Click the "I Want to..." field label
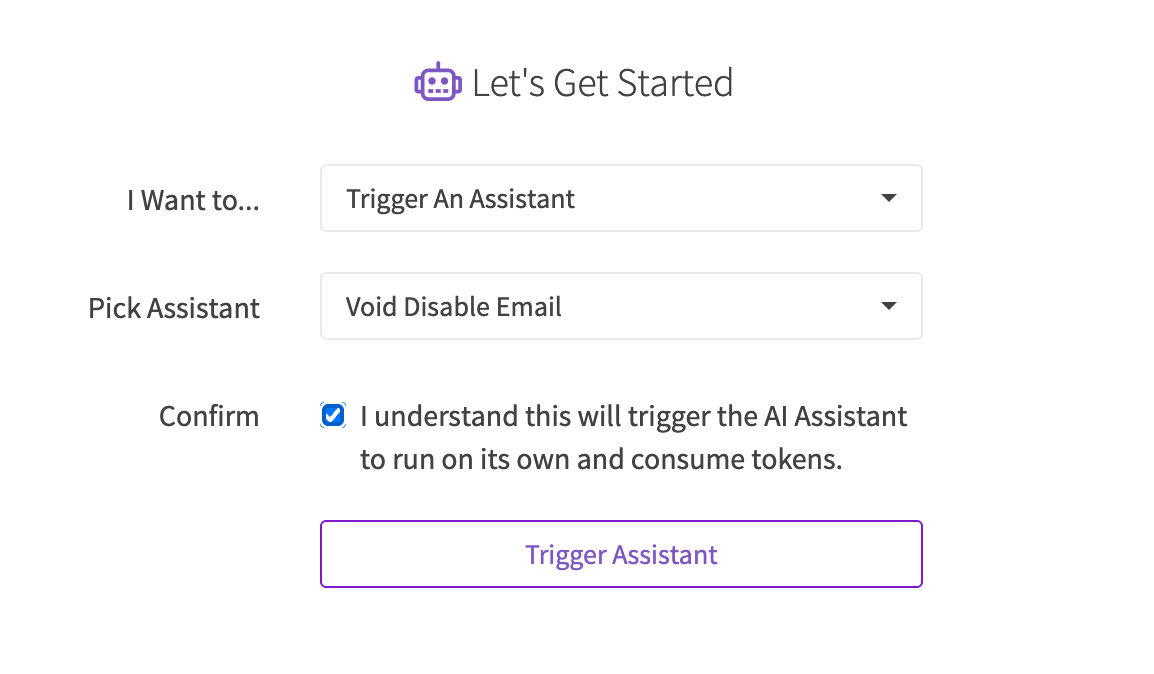 click(x=193, y=199)
